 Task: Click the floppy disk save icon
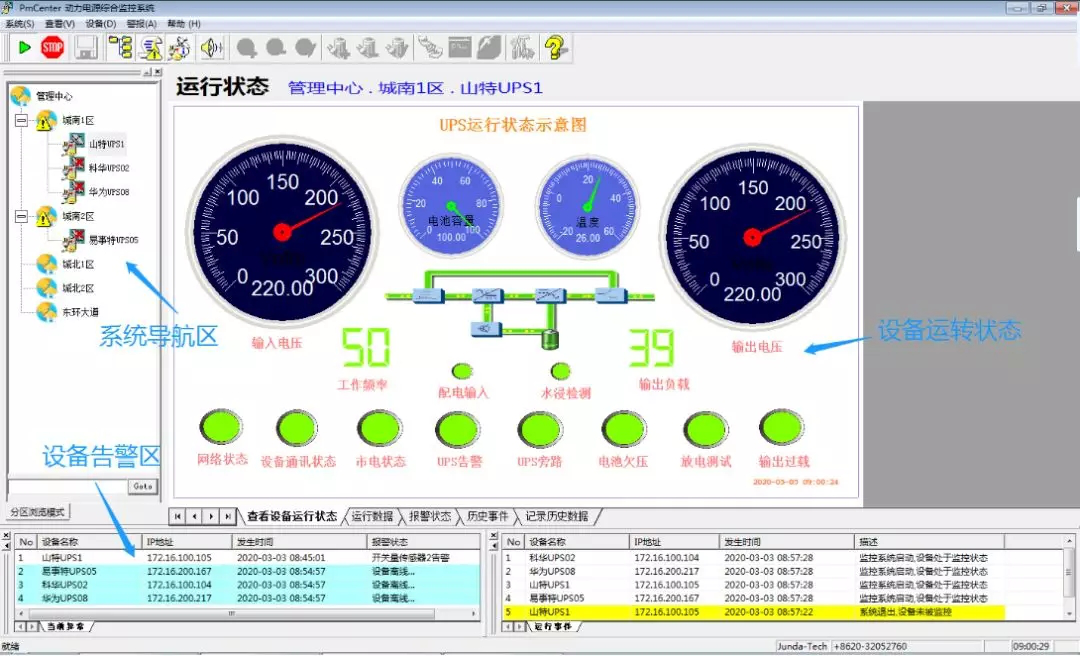coord(85,47)
